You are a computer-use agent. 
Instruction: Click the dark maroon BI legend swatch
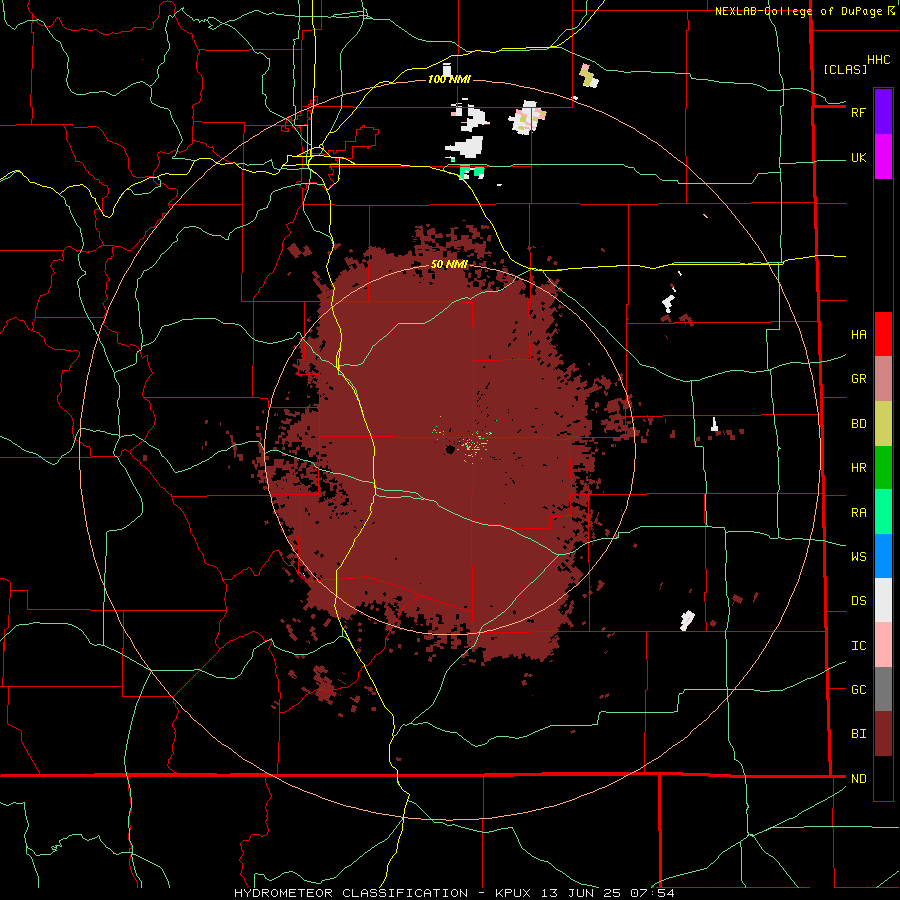pos(883,734)
